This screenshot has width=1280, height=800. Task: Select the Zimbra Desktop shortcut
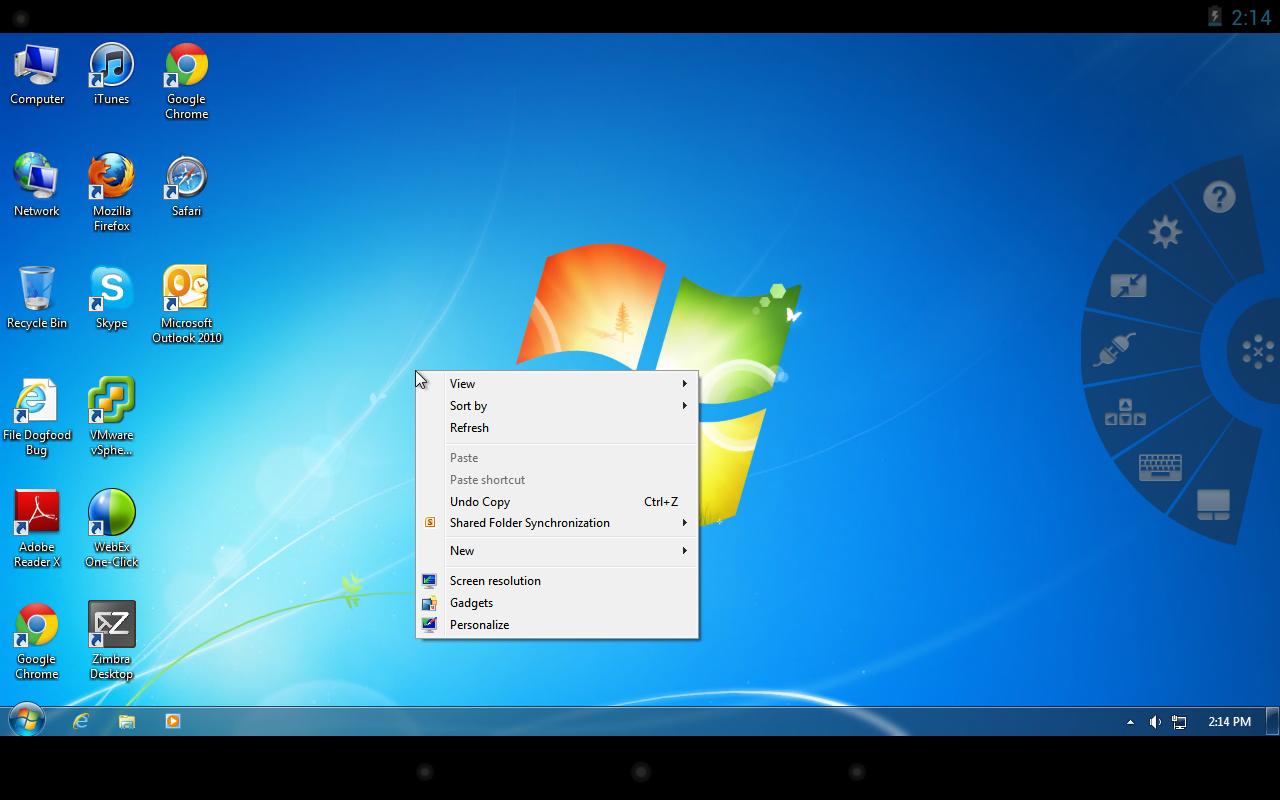(x=111, y=641)
